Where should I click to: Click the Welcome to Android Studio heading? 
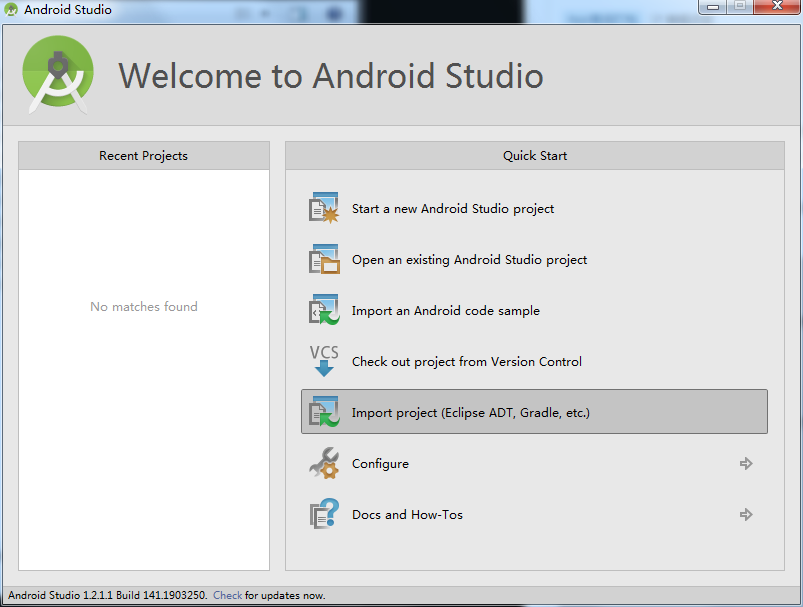pyautogui.click(x=331, y=76)
